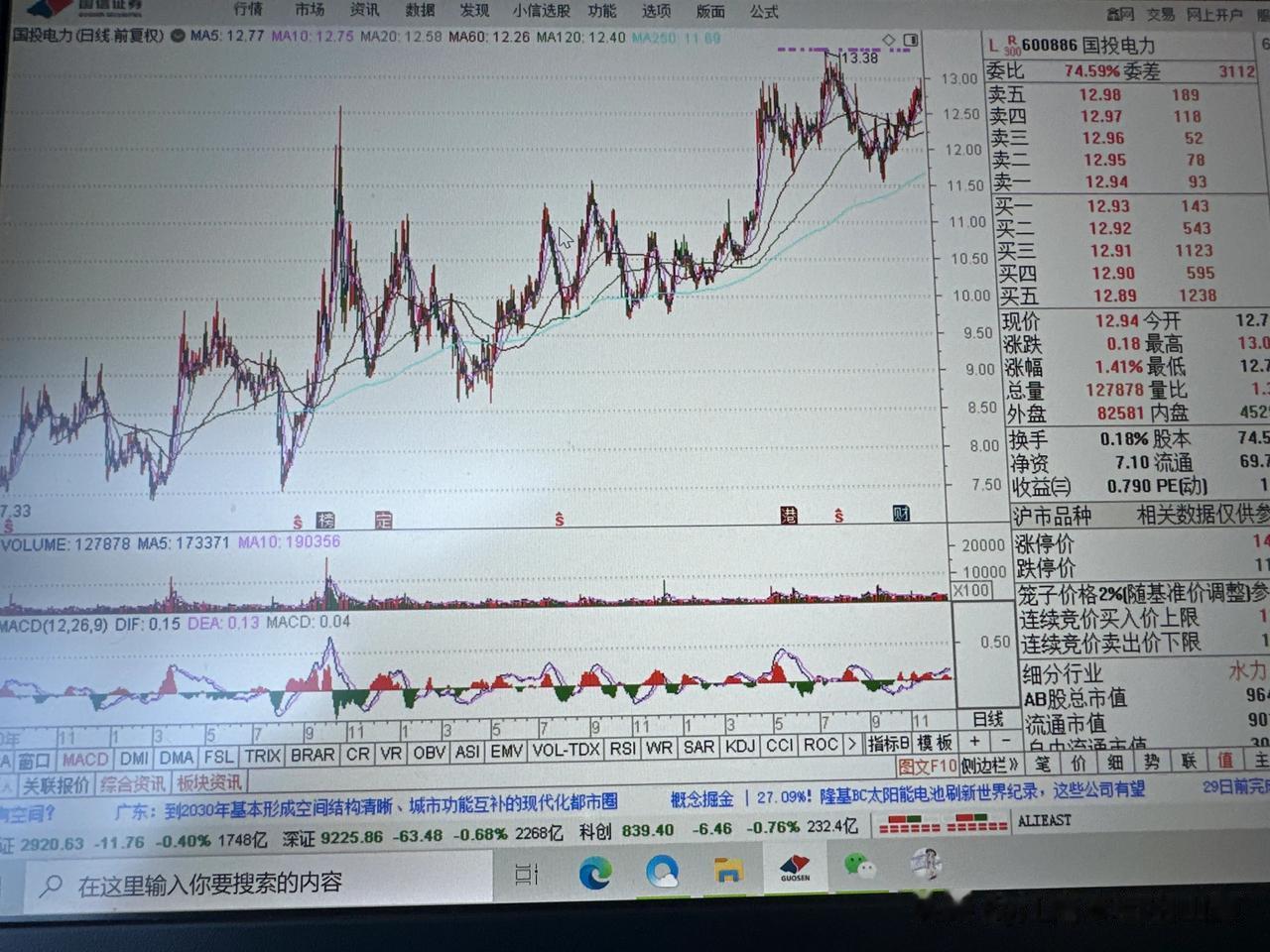The width and height of the screenshot is (1270, 952).
Task: Open the File Explorer folder icon
Action: pos(728,871)
